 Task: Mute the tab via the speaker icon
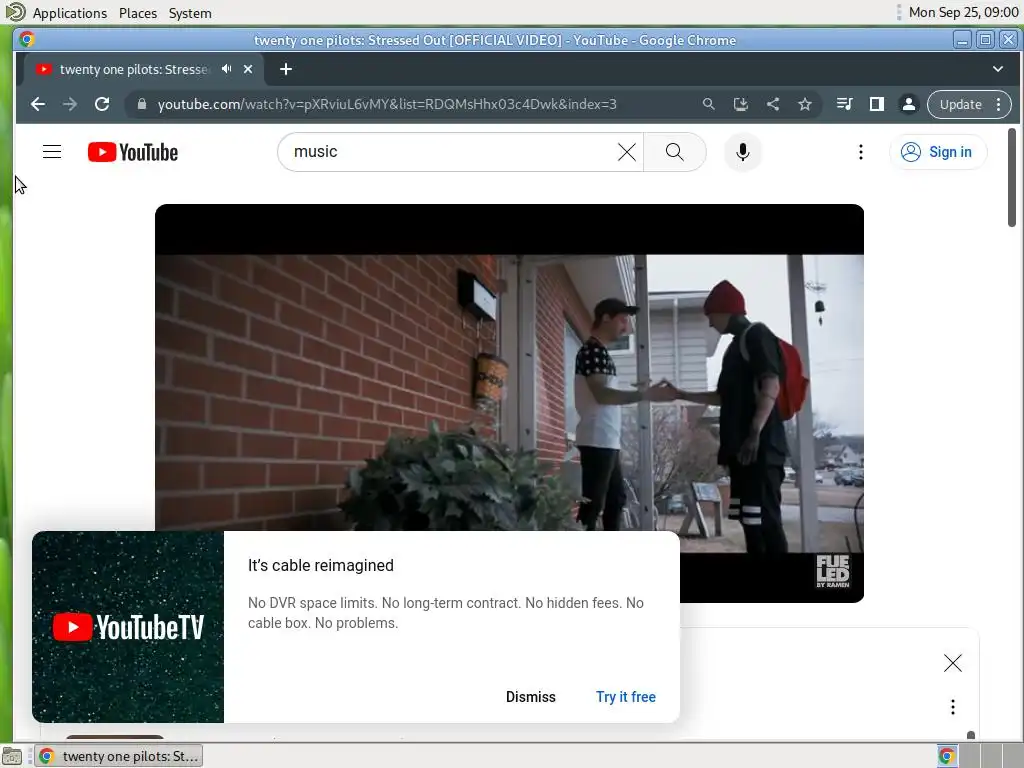pyautogui.click(x=227, y=69)
